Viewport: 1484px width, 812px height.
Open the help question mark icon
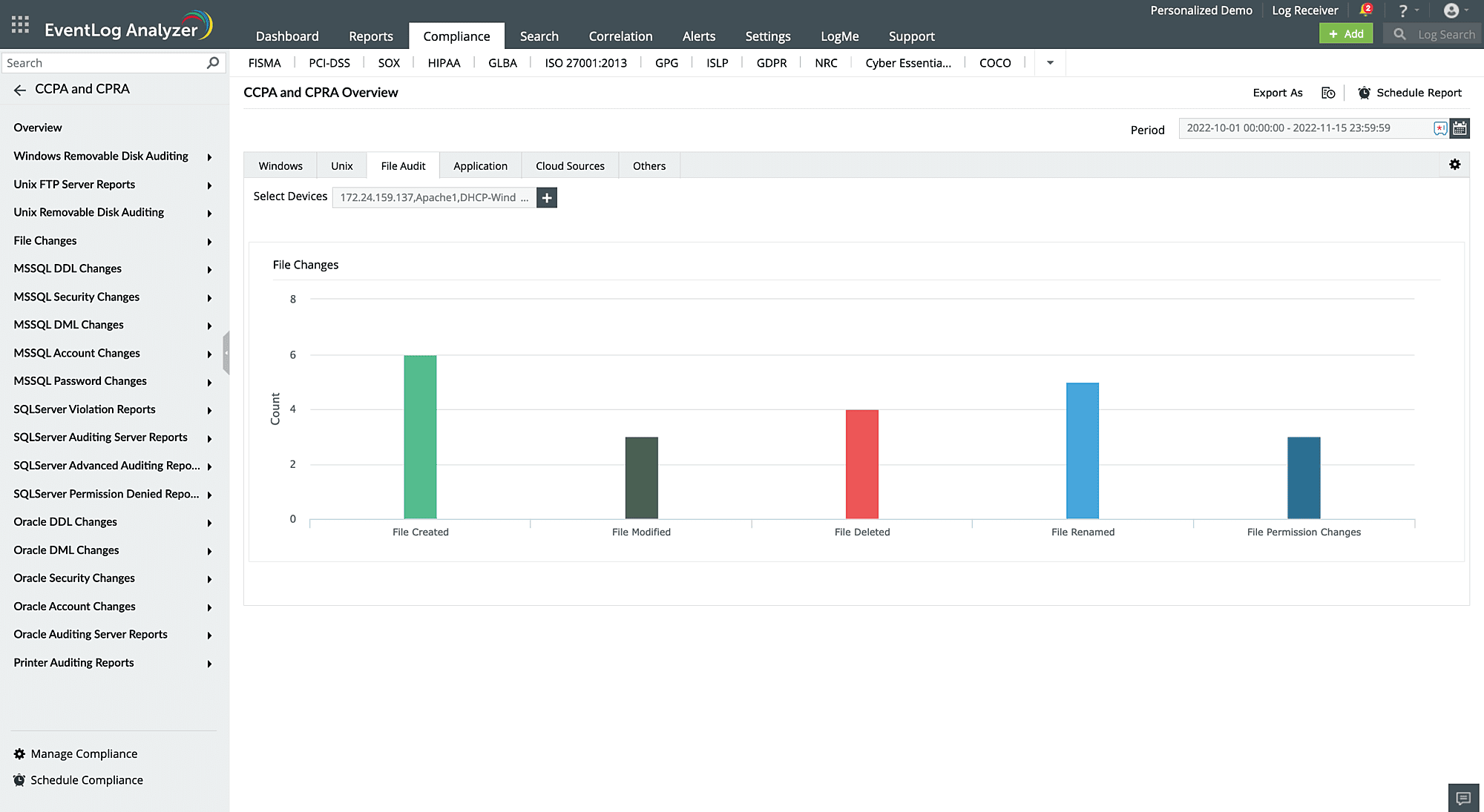(x=1402, y=10)
